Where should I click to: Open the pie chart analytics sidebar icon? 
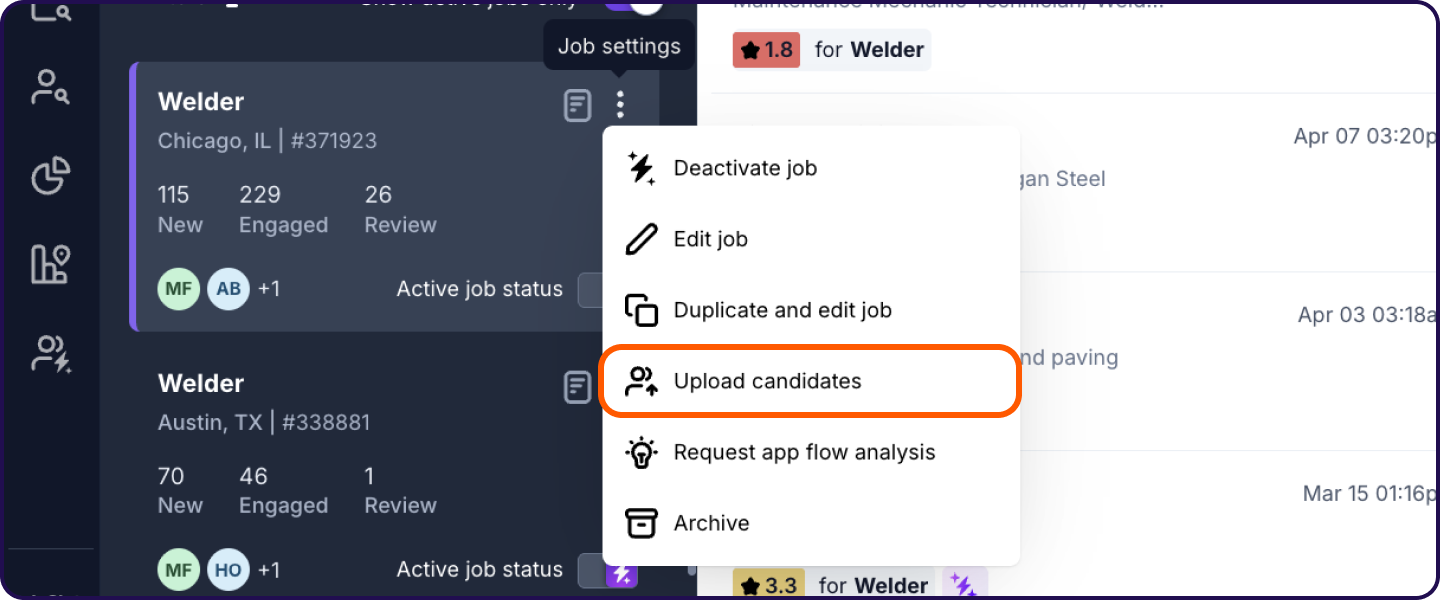tap(48, 176)
